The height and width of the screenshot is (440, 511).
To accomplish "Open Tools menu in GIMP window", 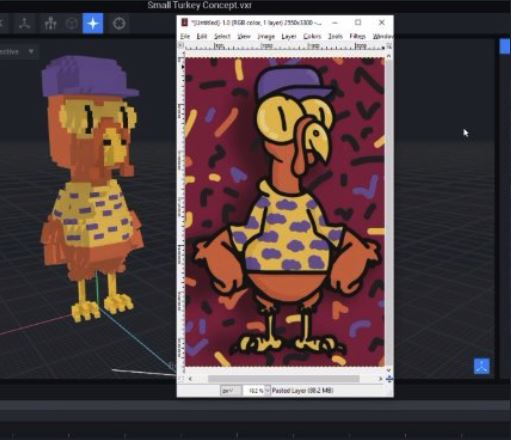I will (x=335, y=36).
